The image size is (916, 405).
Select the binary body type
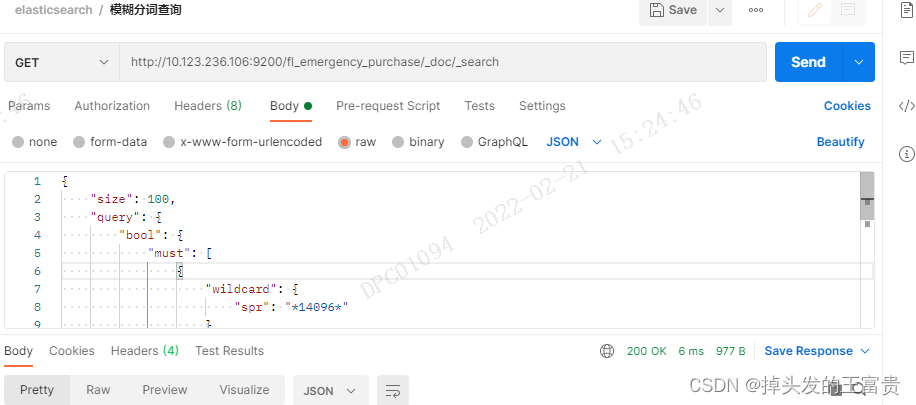(418, 142)
